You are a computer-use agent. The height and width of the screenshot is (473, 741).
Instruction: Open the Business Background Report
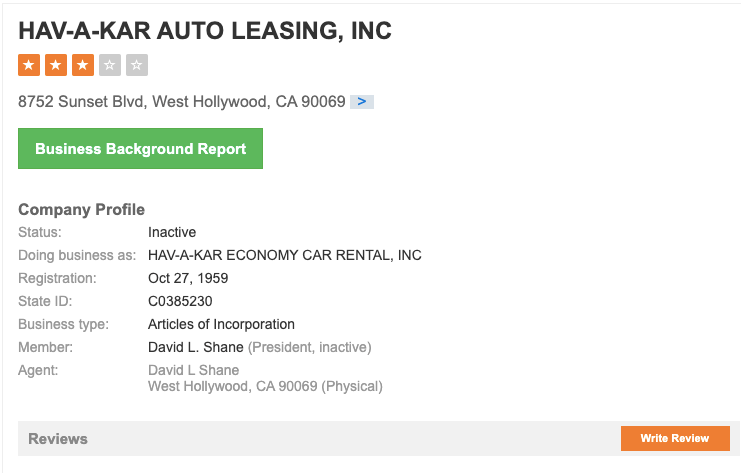140,148
